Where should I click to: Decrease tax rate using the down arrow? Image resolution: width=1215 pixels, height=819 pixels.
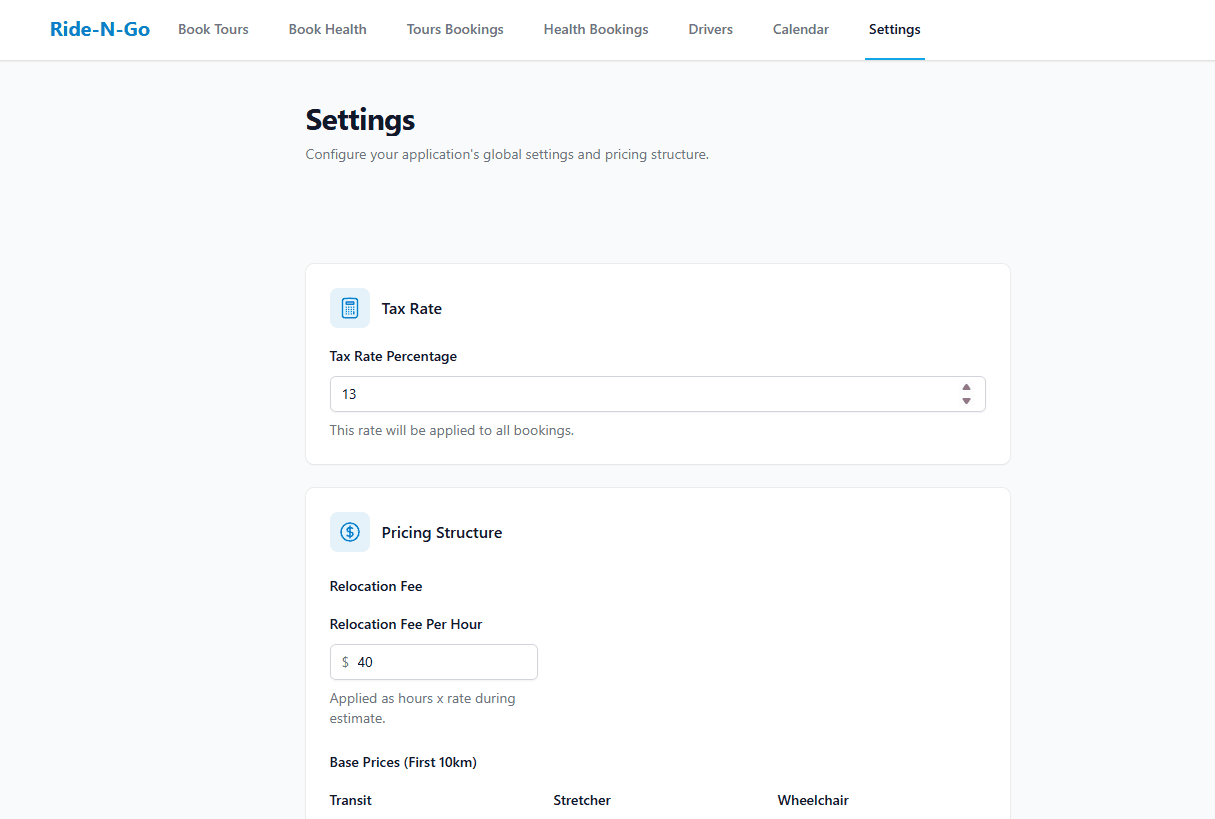[966, 401]
